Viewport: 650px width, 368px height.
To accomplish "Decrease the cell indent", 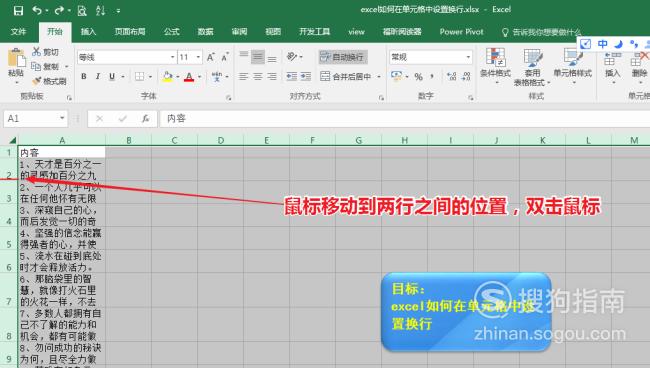I will pyautogui.click(x=292, y=76).
